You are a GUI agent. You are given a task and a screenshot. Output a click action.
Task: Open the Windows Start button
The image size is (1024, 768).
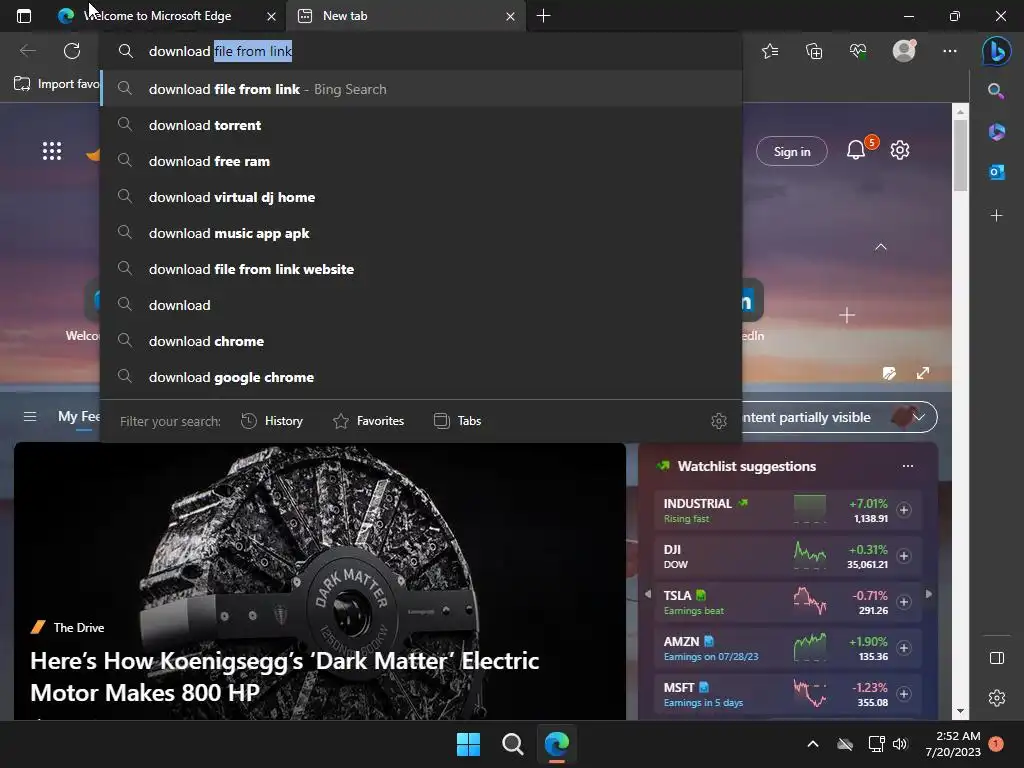(x=468, y=744)
